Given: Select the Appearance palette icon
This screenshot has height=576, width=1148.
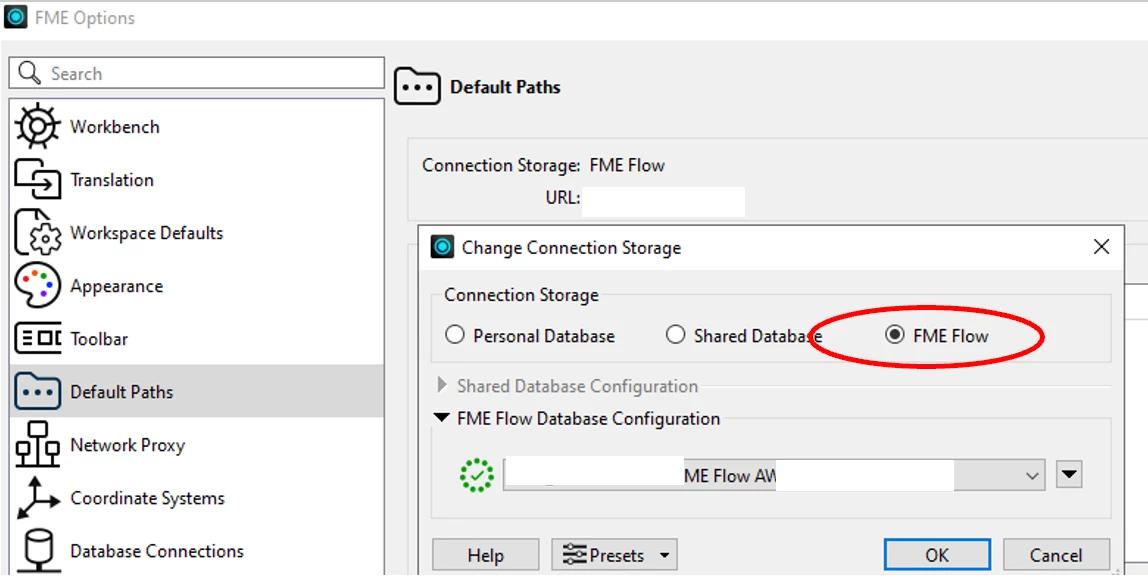Looking at the screenshot, I should [37, 285].
